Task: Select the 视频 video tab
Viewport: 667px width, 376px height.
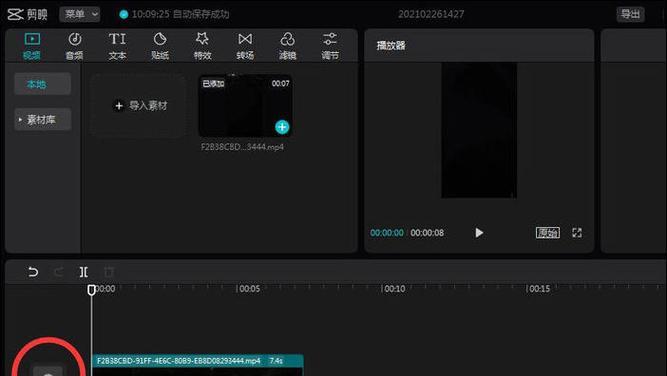Action: click(x=32, y=46)
